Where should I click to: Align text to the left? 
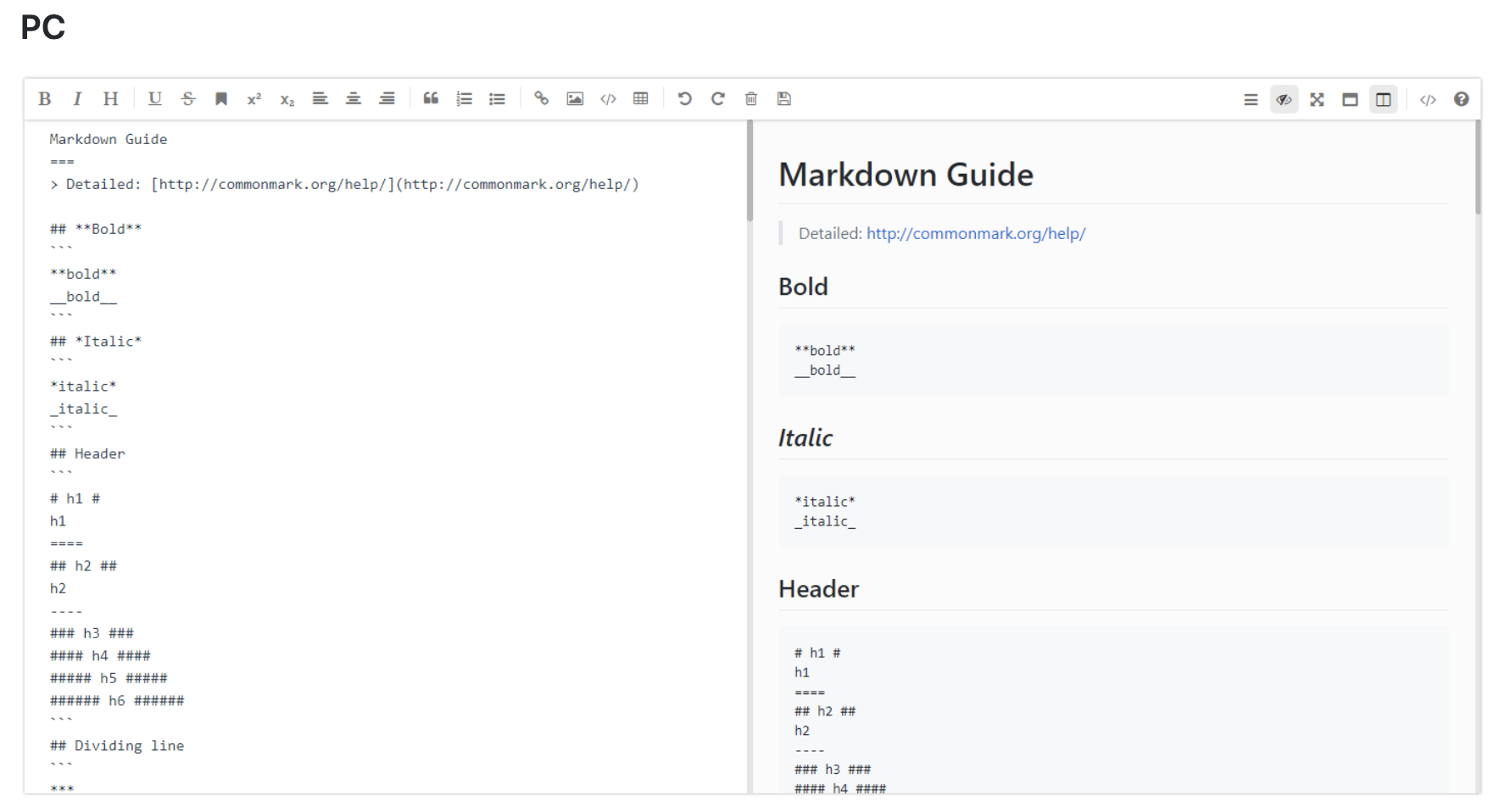tap(320, 99)
